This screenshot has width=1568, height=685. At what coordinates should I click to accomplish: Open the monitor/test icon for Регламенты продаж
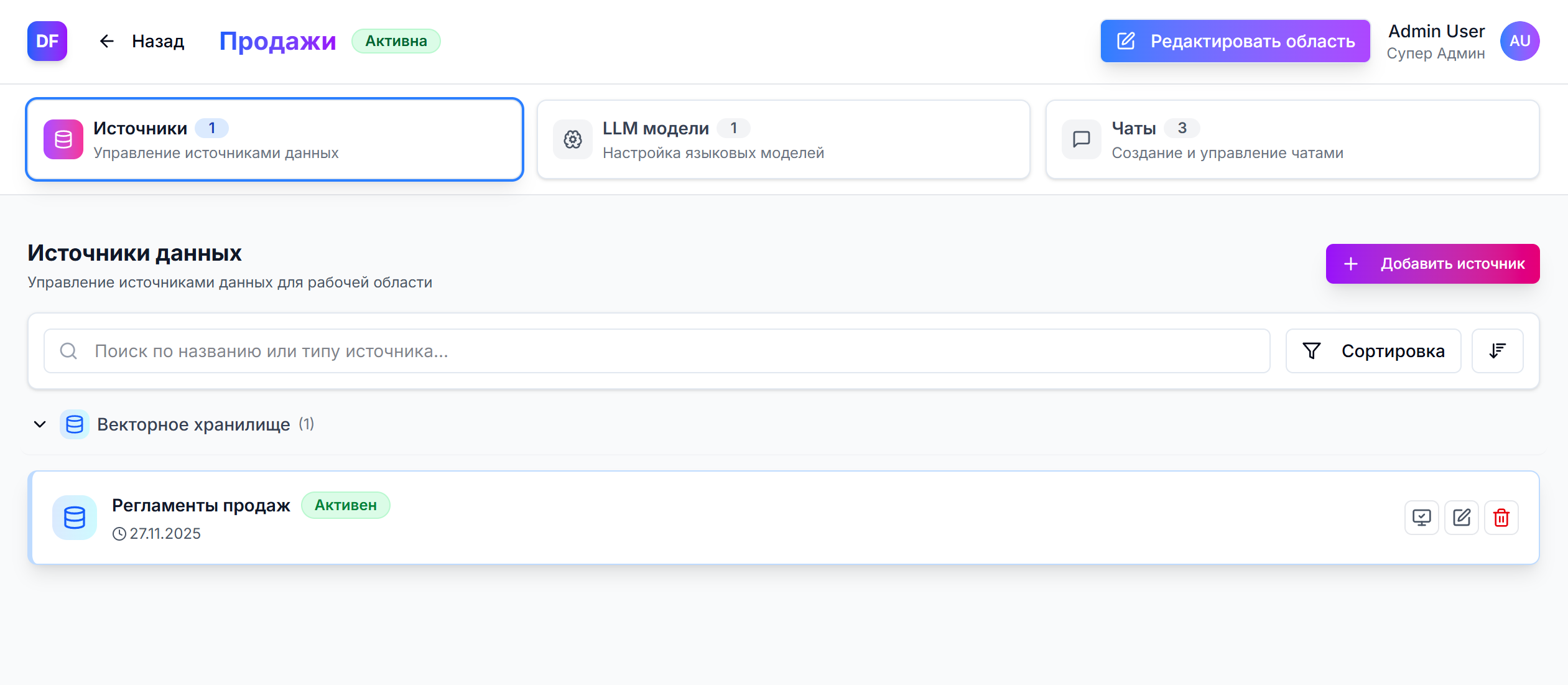point(1421,518)
